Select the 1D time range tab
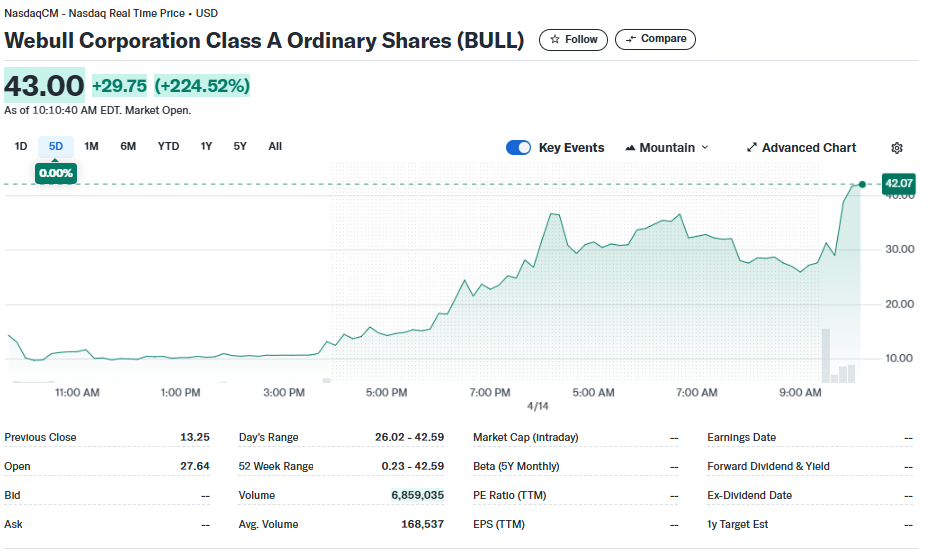Viewport: 940px width, 553px height. pos(21,146)
